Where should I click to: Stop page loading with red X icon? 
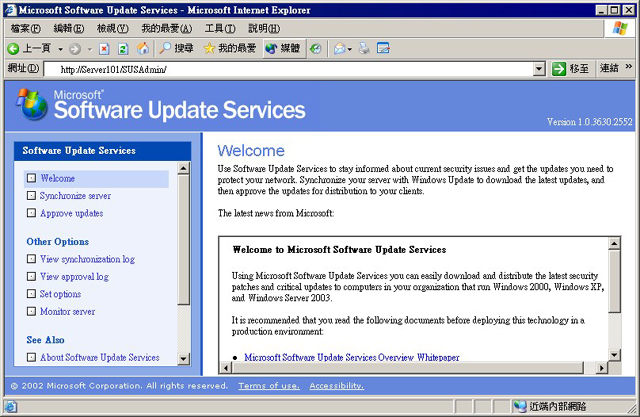[104, 49]
